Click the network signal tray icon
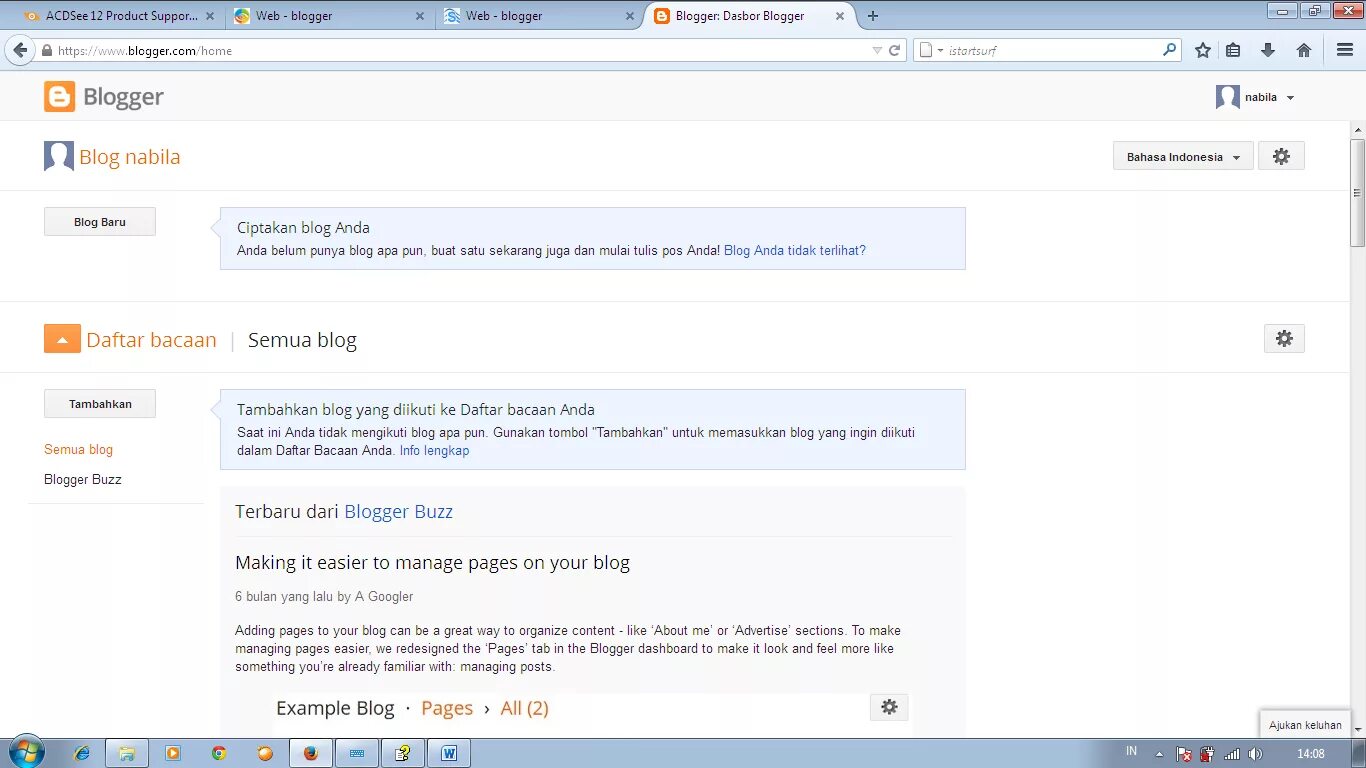Screen dimensions: 1366x768 [x=1232, y=754]
